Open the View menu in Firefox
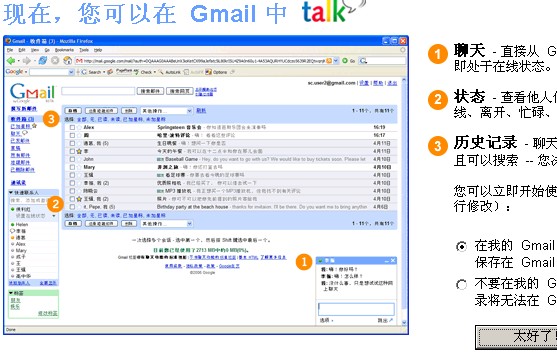This screenshot has height=362, width=557. (34, 50)
